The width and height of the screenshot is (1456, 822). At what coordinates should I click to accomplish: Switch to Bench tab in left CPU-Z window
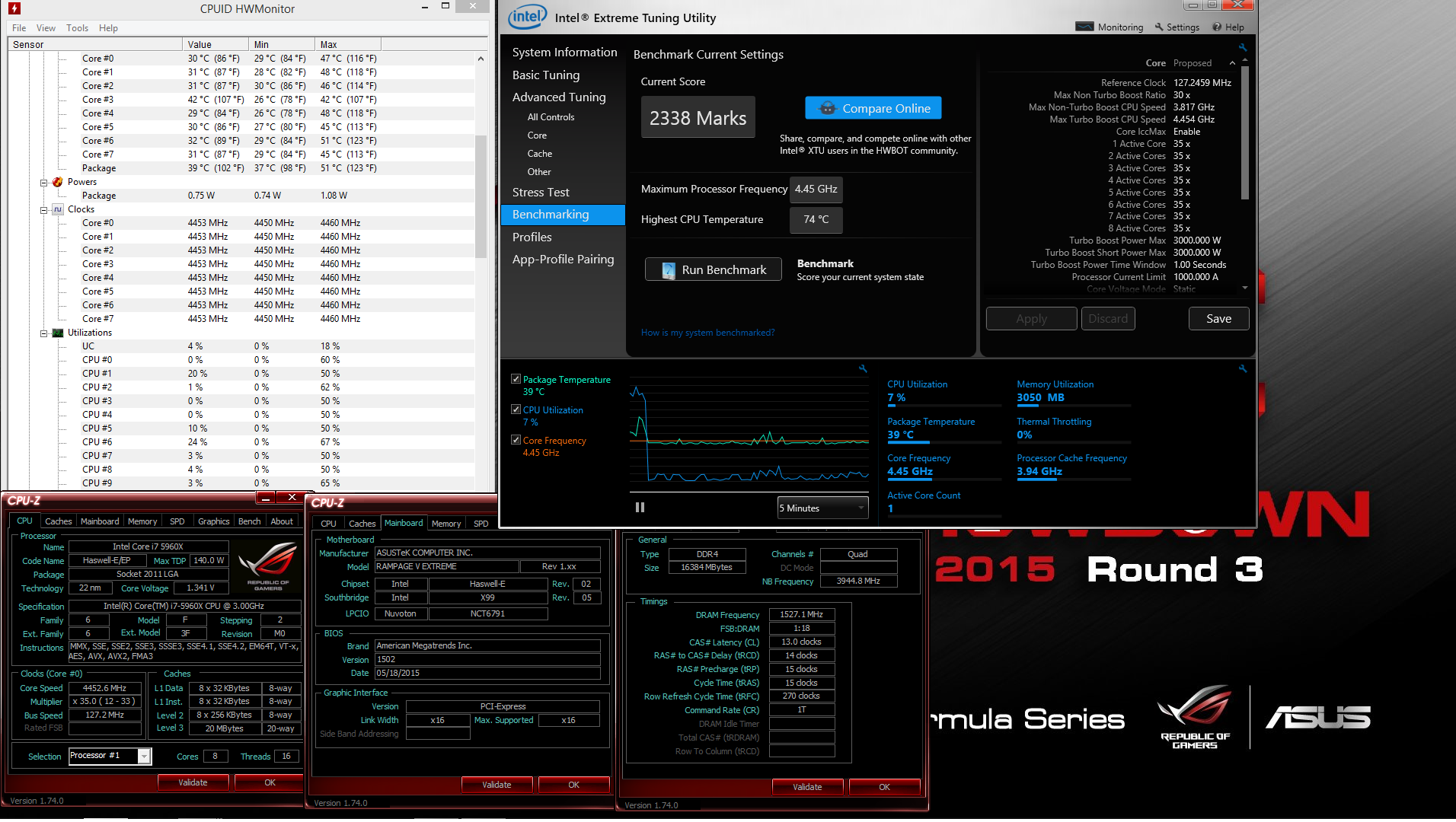tap(249, 521)
